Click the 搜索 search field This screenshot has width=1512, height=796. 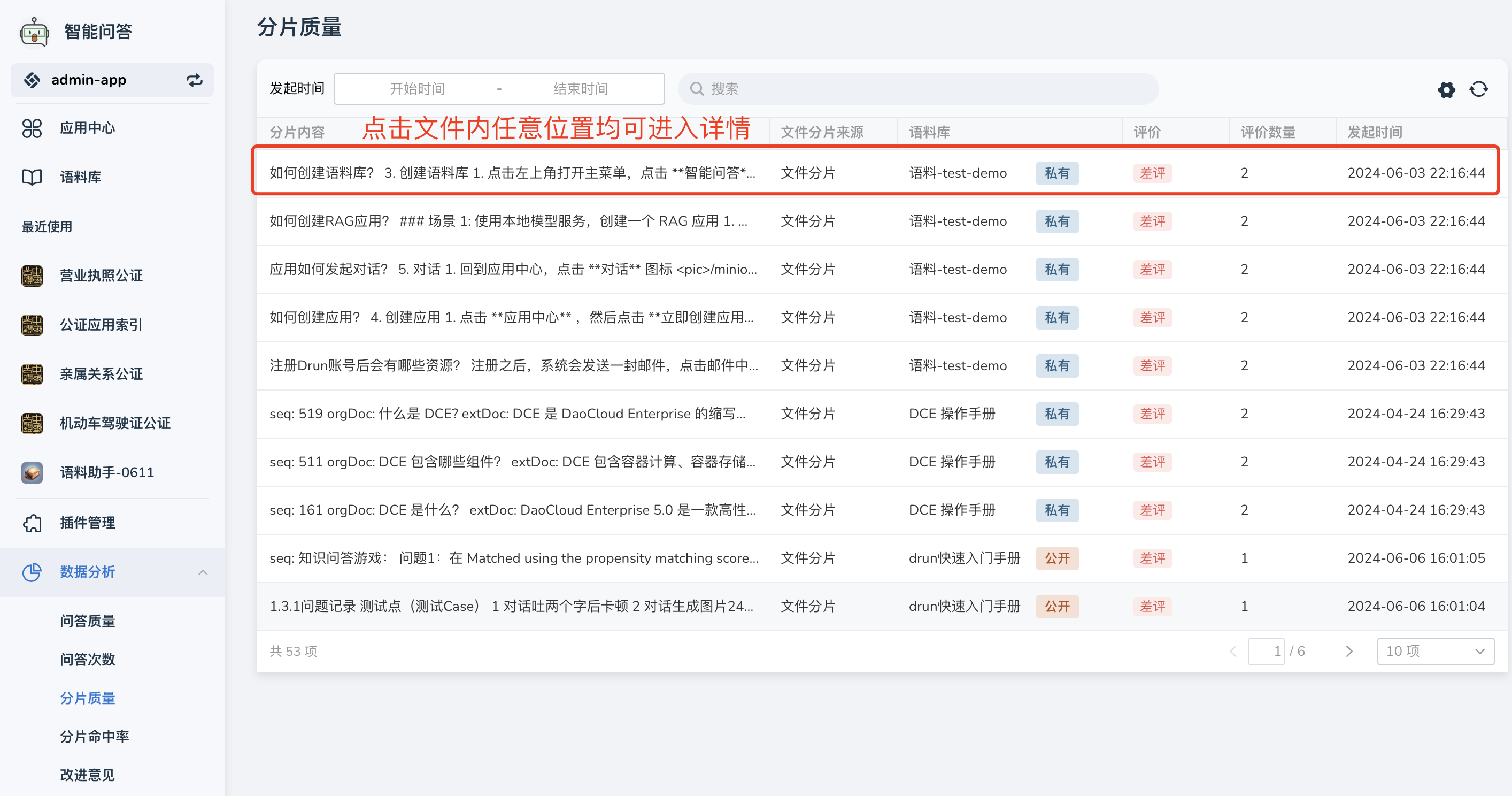(x=918, y=89)
